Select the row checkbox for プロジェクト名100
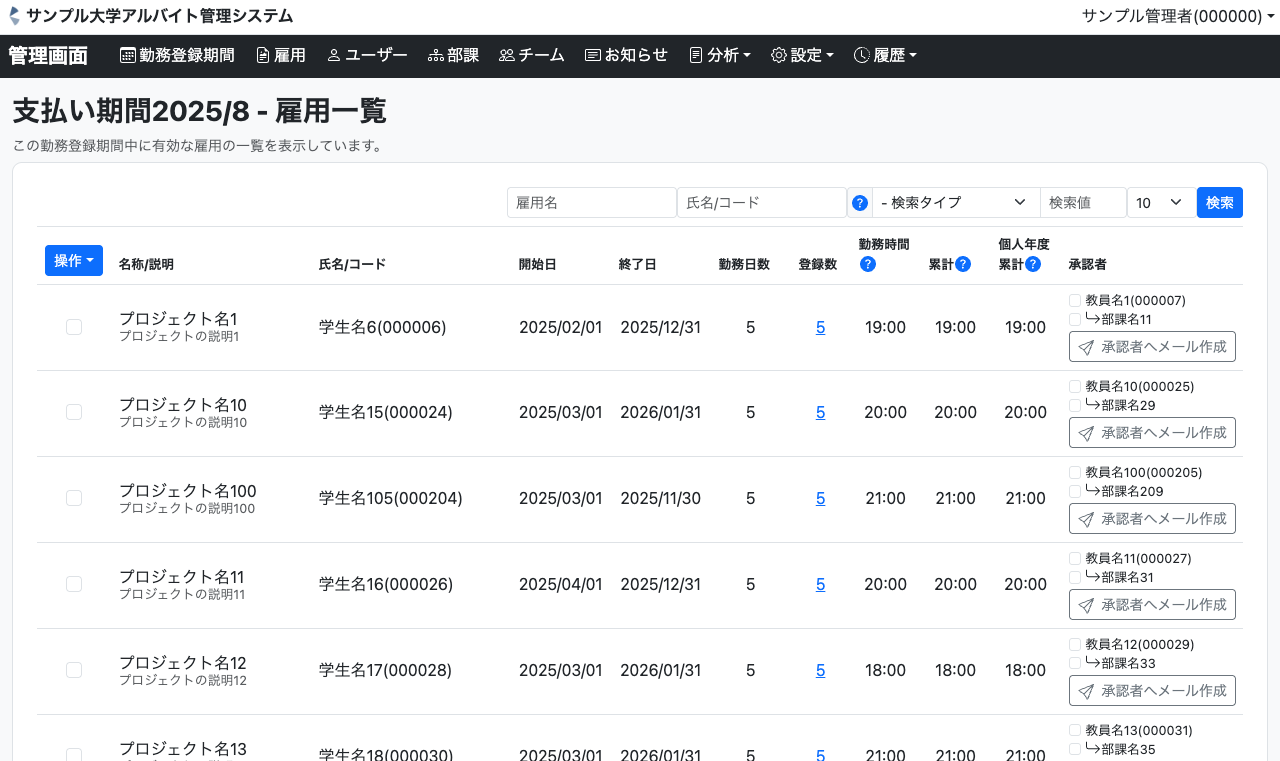 click(x=74, y=498)
